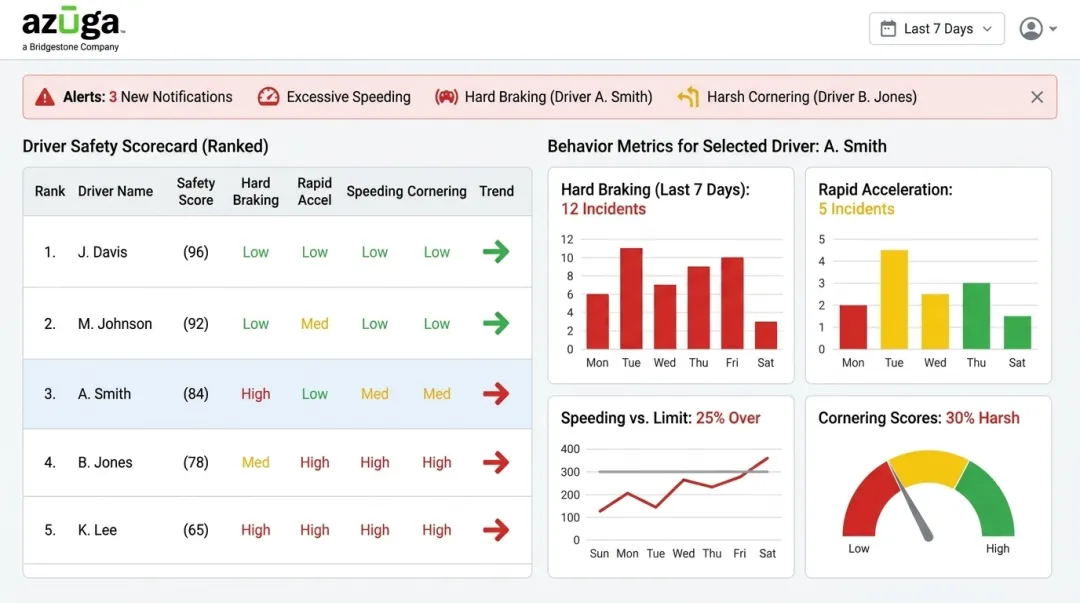Sort by the Rank column header
This screenshot has height=603, width=1080.
pos(50,191)
